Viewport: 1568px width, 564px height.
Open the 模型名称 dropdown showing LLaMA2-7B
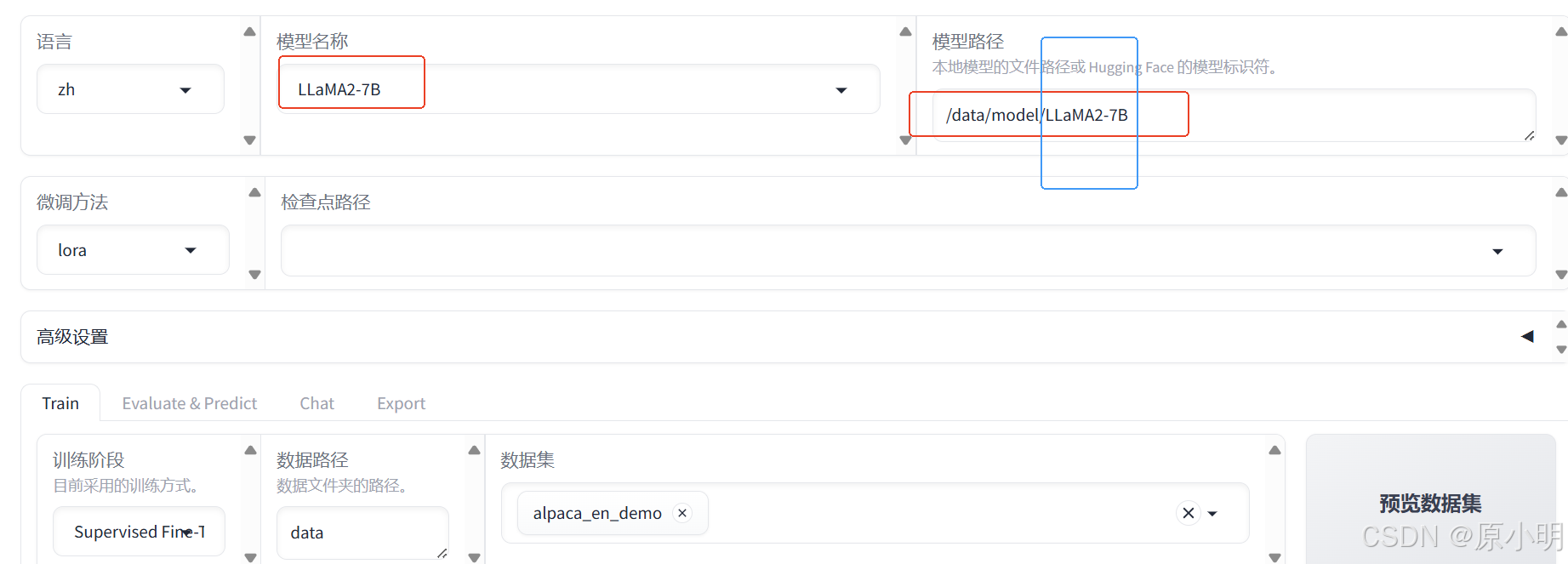(x=579, y=89)
